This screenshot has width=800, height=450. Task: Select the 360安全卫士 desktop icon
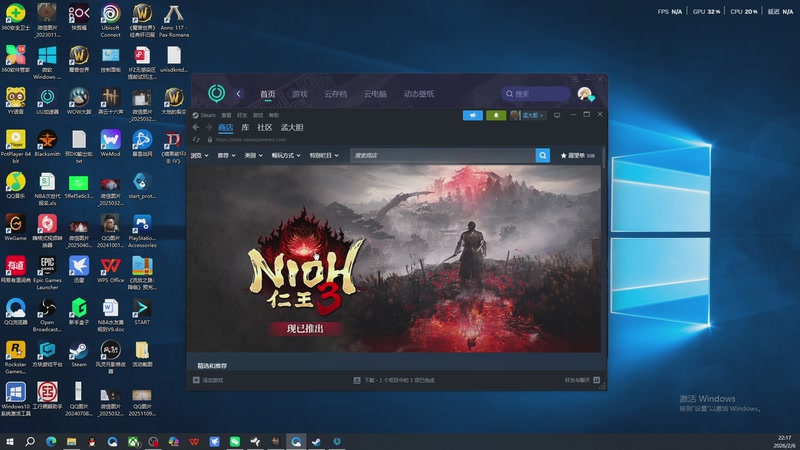[x=15, y=17]
